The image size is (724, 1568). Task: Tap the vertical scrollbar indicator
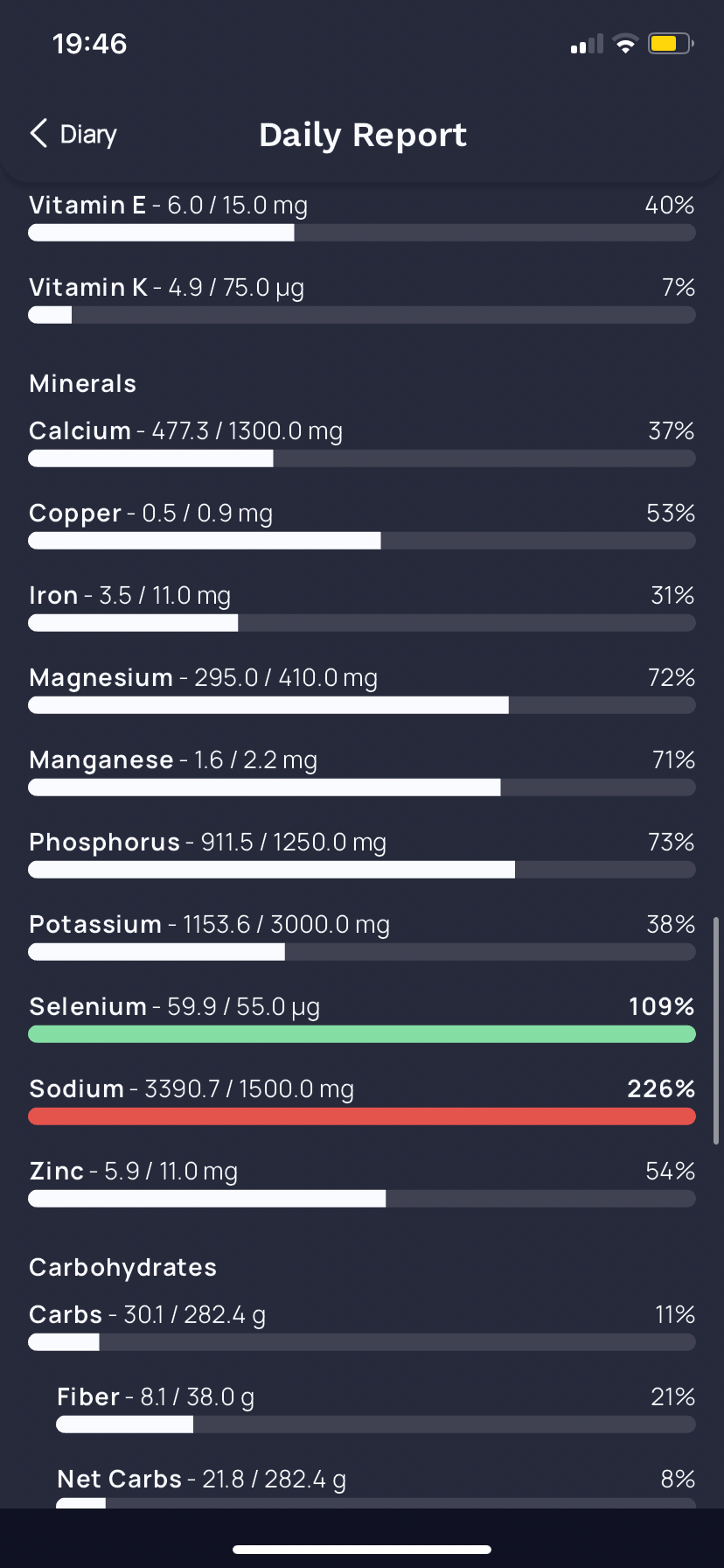point(716,1025)
